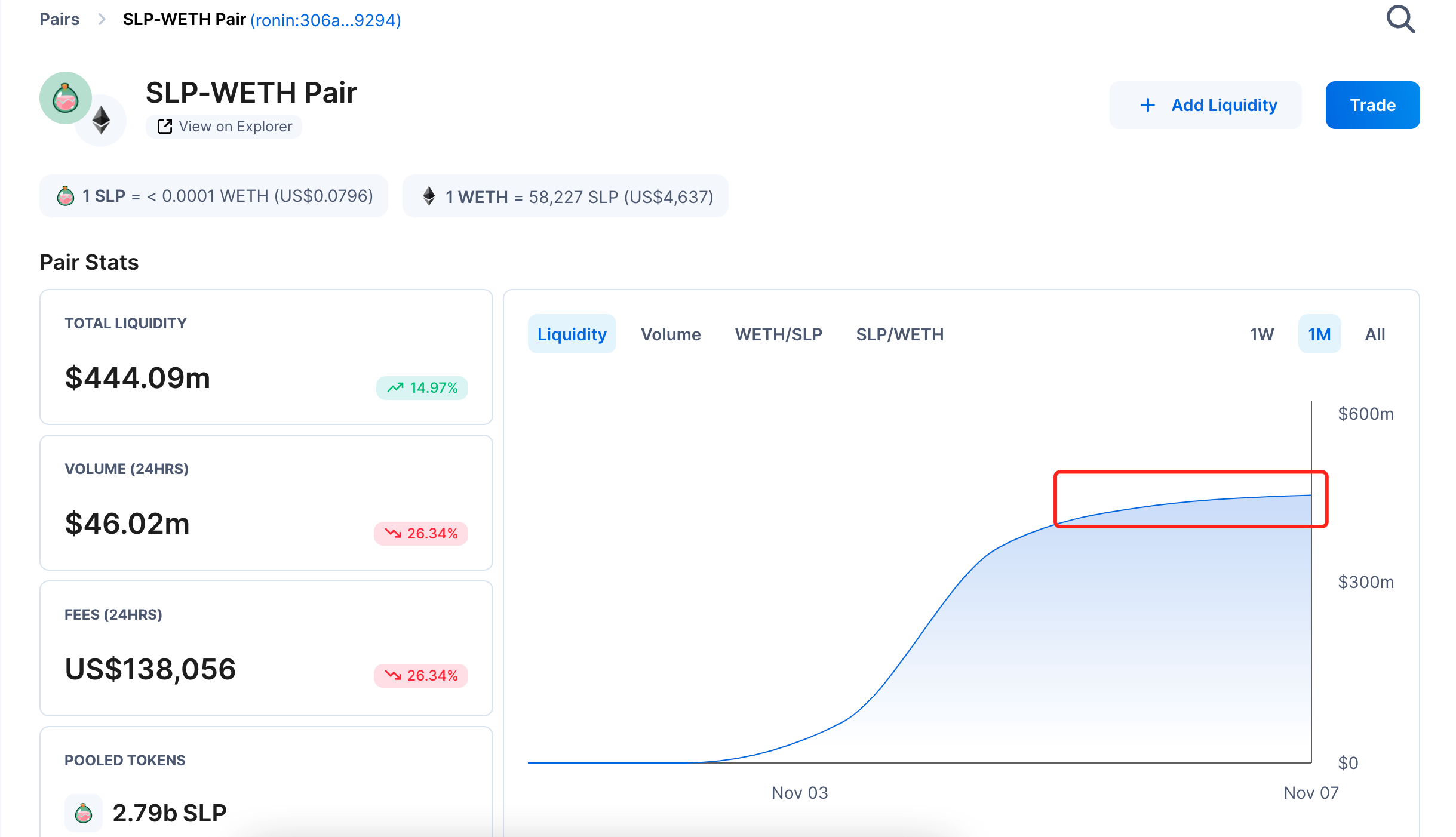Click the SLP potion token logo in header

click(x=66, y=98)
